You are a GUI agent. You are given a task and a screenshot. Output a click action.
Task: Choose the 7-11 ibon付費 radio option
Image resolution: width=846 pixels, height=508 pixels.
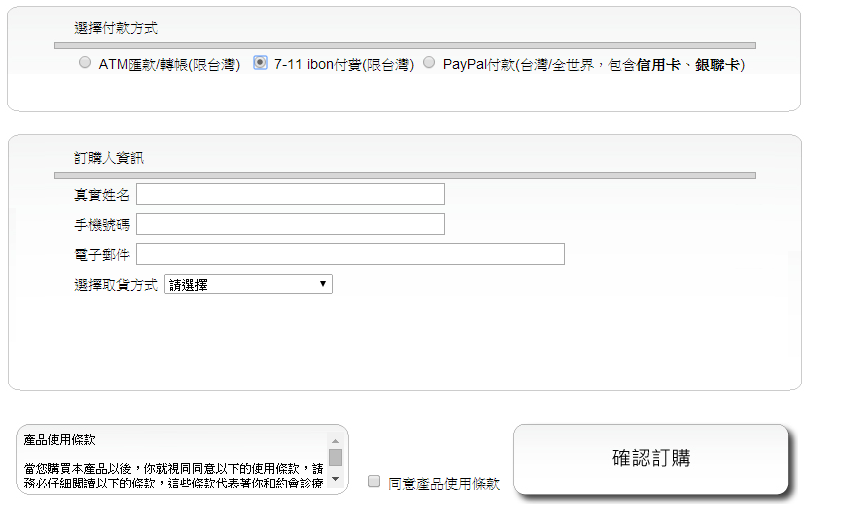pyautogui.click(x=260, y=63)
